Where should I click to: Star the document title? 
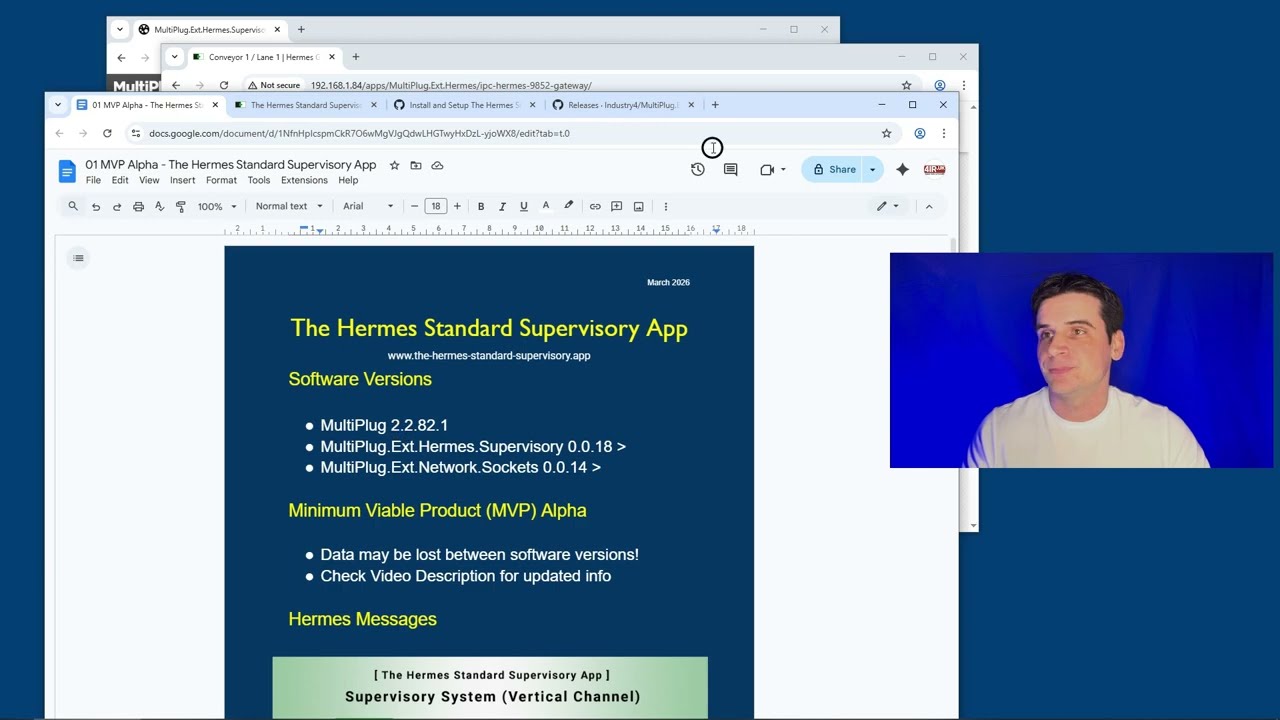[x=395, y=165]
